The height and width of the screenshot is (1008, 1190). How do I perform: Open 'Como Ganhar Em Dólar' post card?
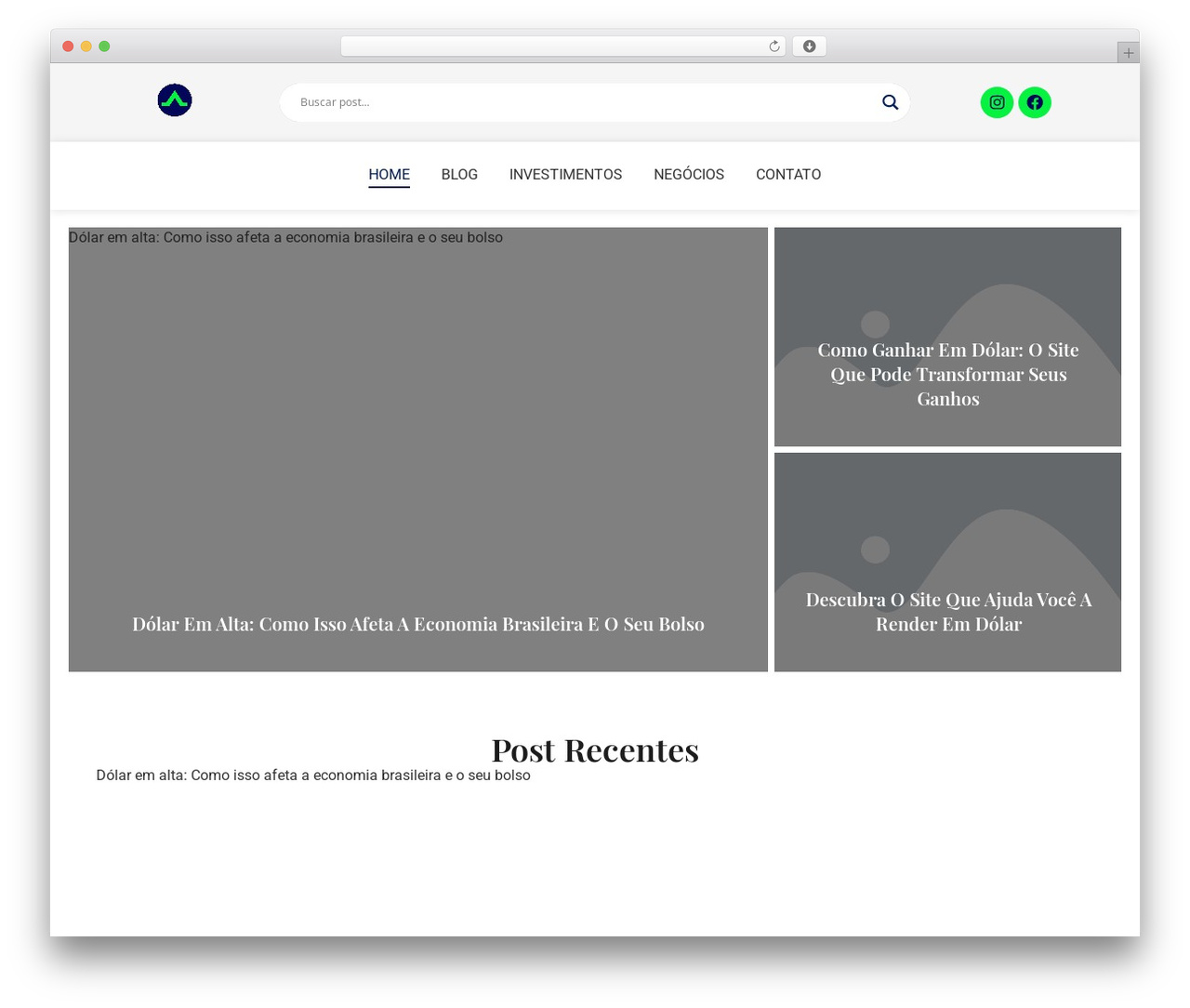click(x=947, y=337)
